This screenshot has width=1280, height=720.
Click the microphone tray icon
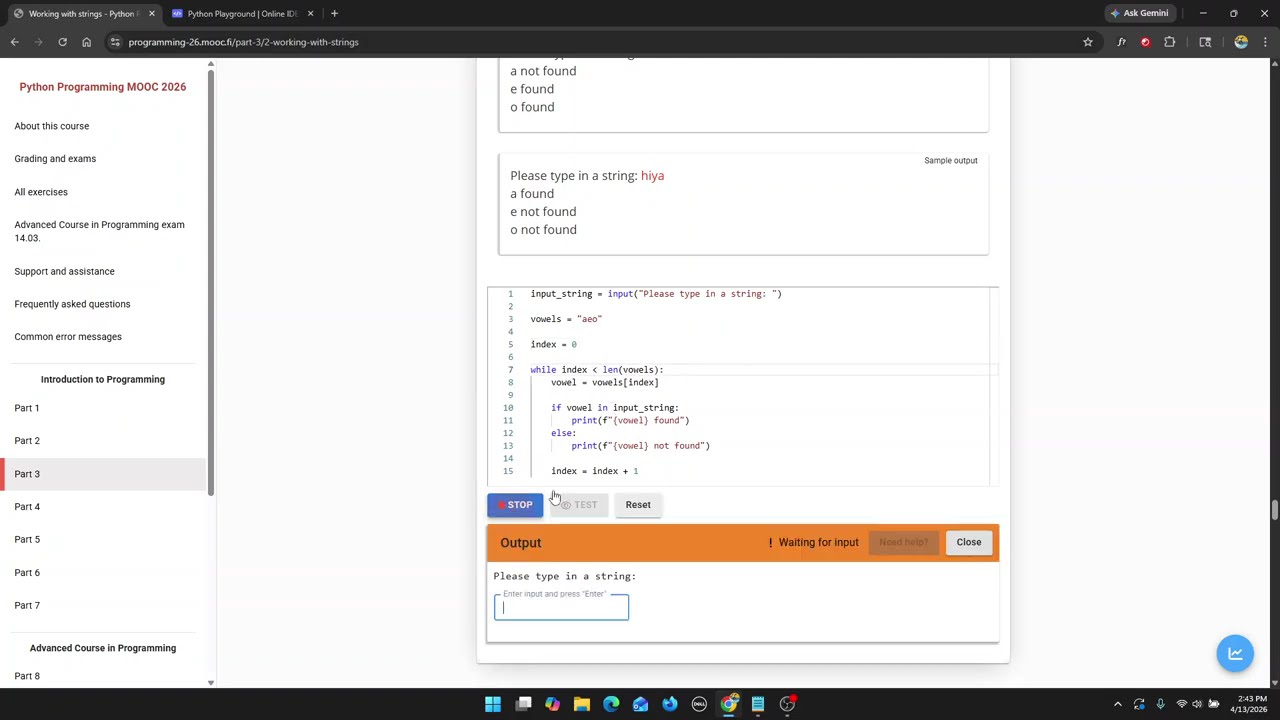click(x=1160, y=704)
